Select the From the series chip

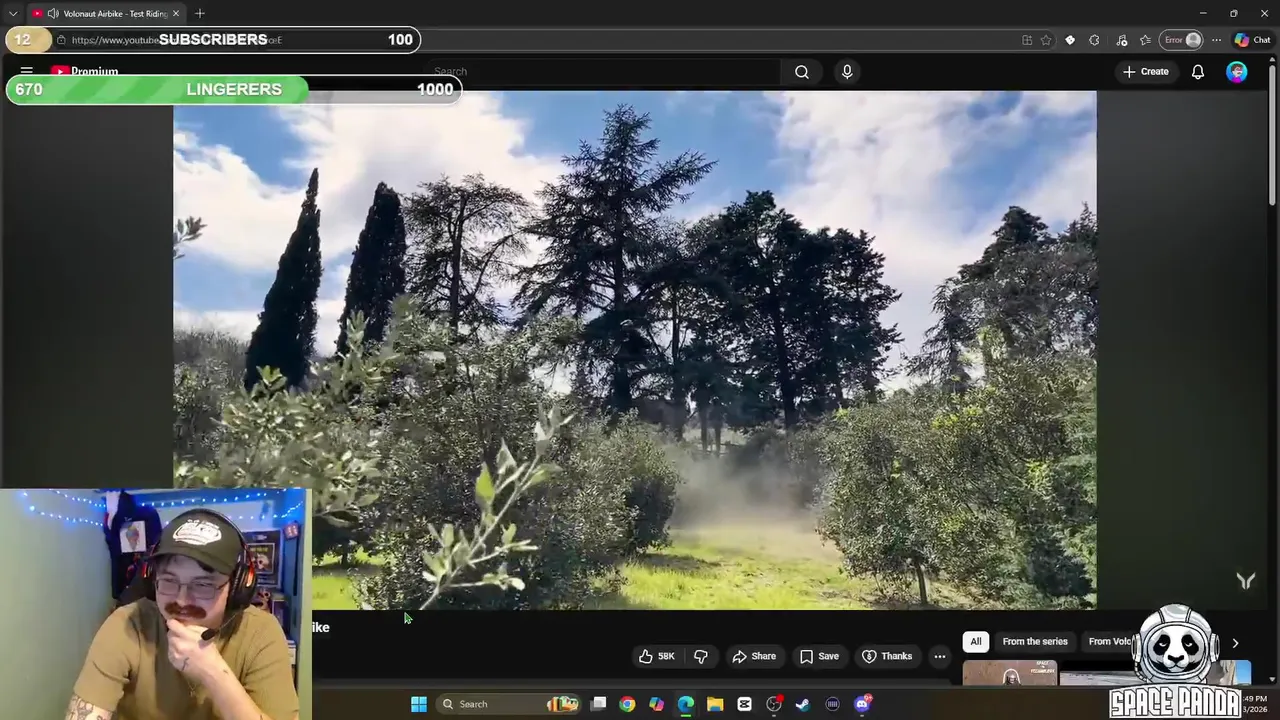[x=1035, y=641]
